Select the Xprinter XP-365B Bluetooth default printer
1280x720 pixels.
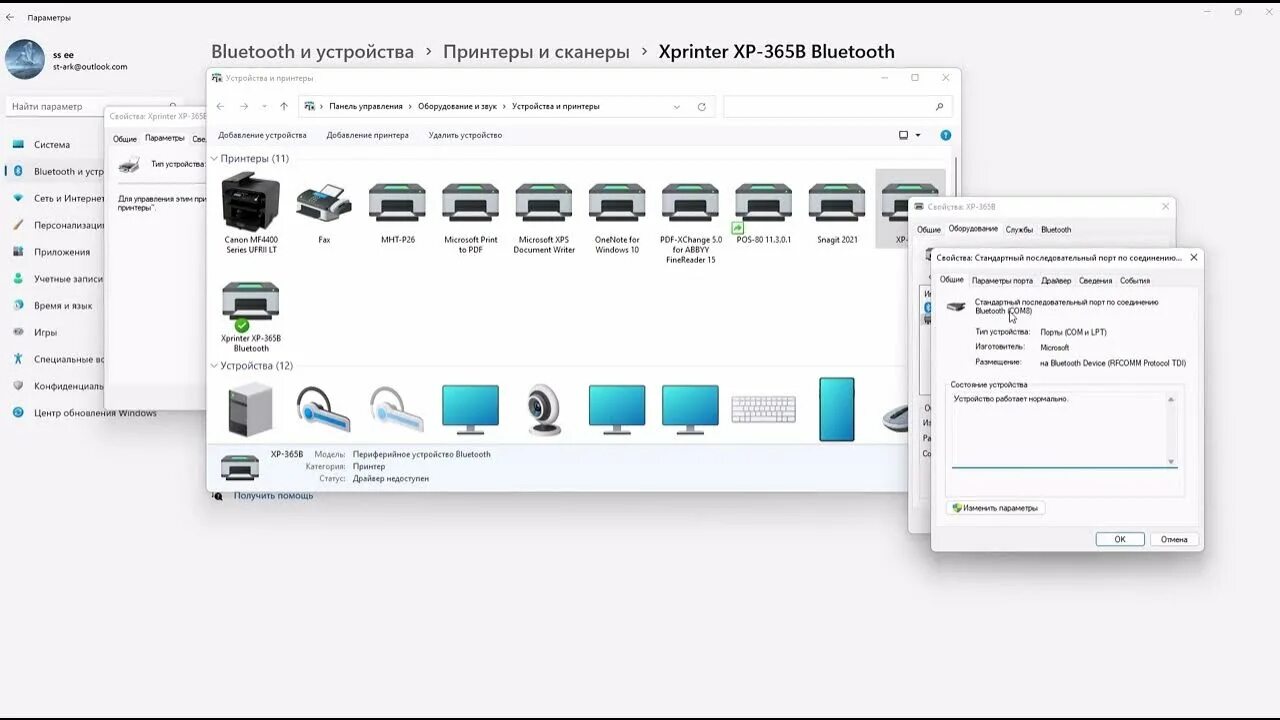pos(251,317)
